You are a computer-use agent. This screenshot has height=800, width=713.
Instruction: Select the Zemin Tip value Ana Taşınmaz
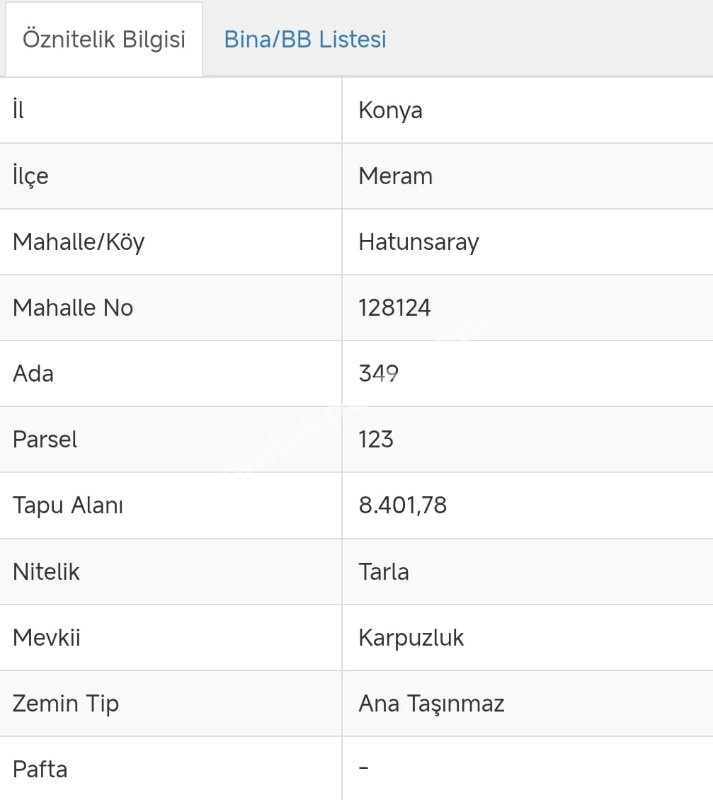tap(431, 704)
